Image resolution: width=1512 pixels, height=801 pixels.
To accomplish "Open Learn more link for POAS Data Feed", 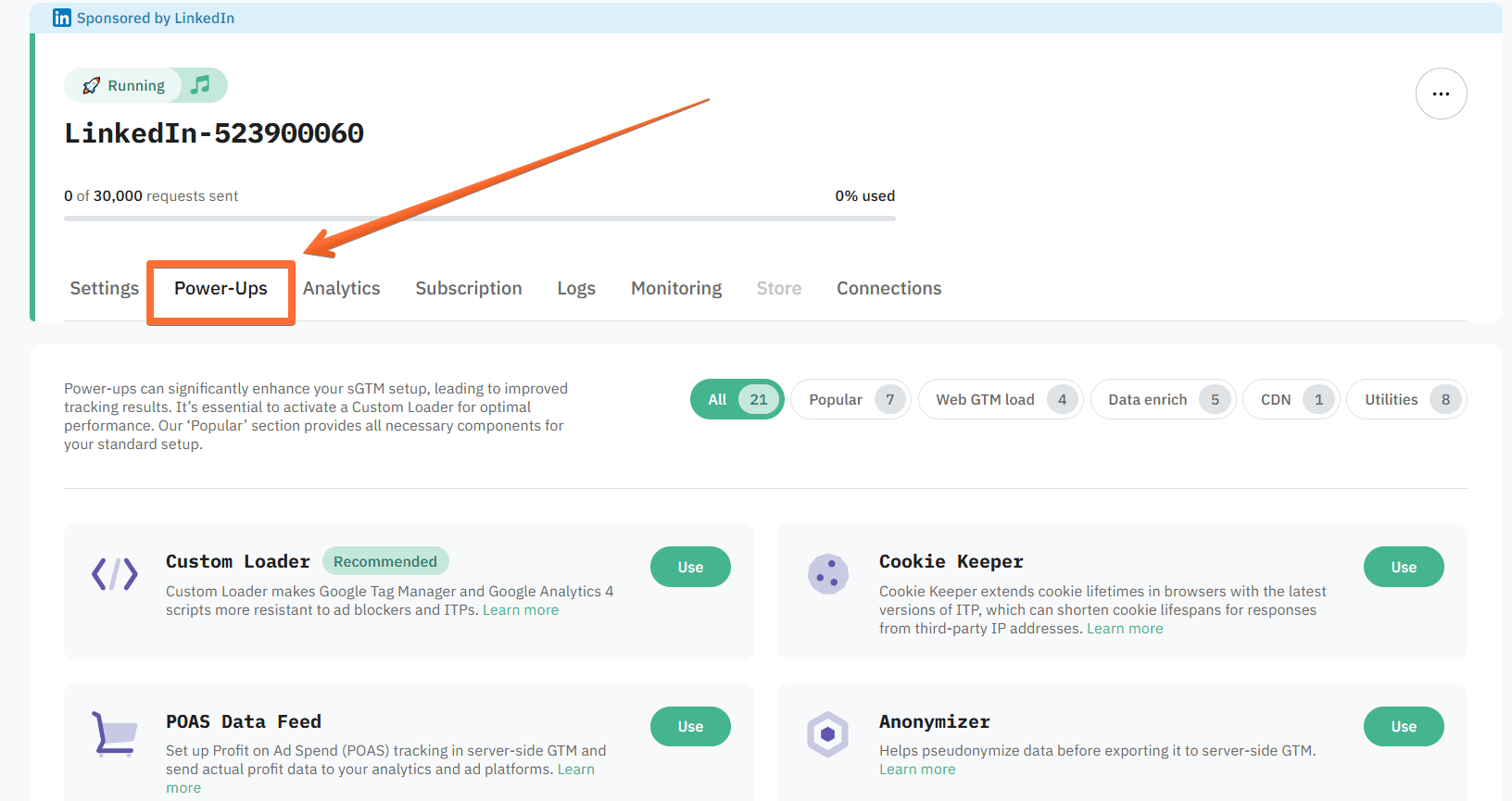I will coord(575,770).
